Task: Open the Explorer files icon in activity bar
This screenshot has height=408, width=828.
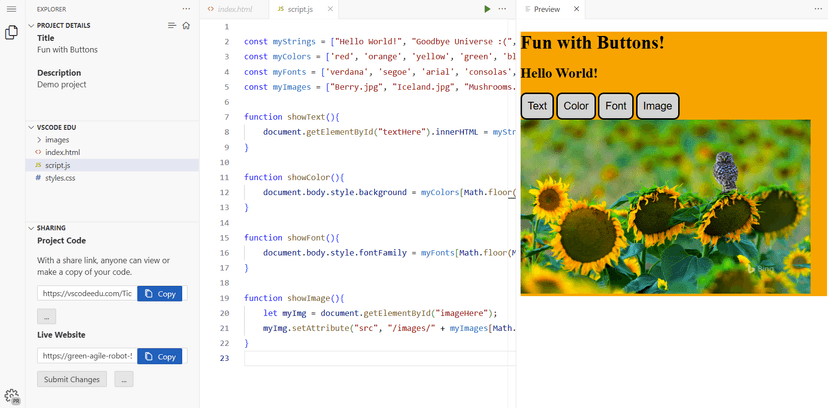Action: (x=11, y=33)
